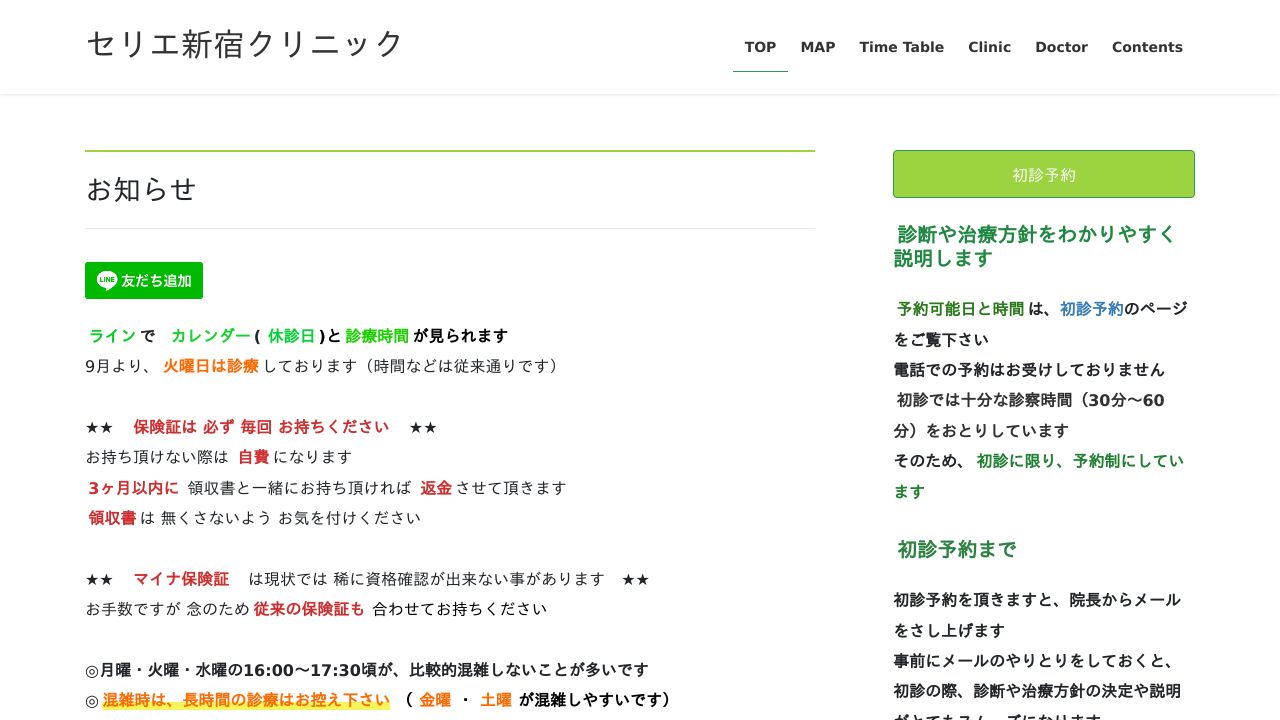Viewport: 1280px width, 720px height.
Task: Click the green ライン link
Action: point(112,336)
